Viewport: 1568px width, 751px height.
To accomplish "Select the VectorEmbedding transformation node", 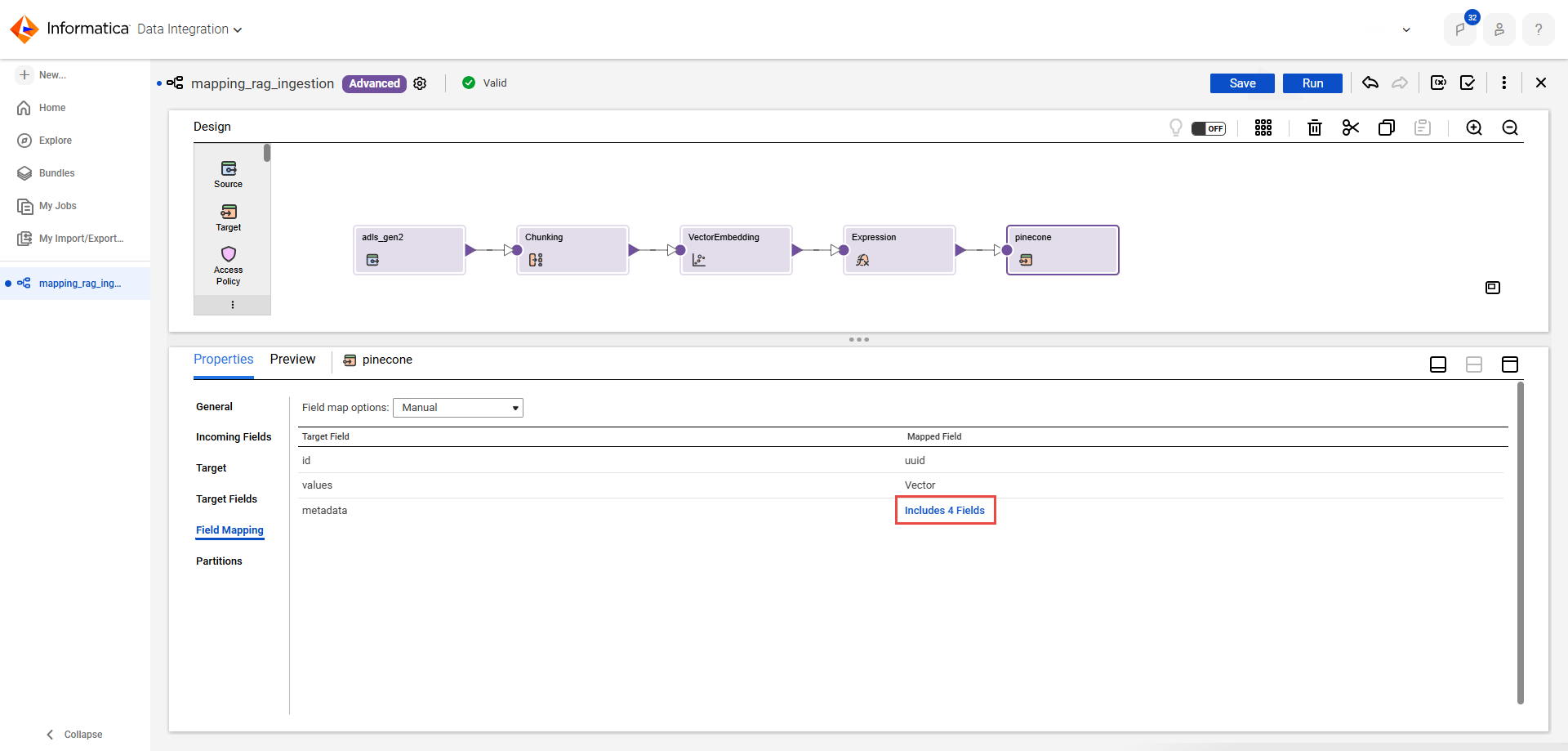I will pos(736,250).
